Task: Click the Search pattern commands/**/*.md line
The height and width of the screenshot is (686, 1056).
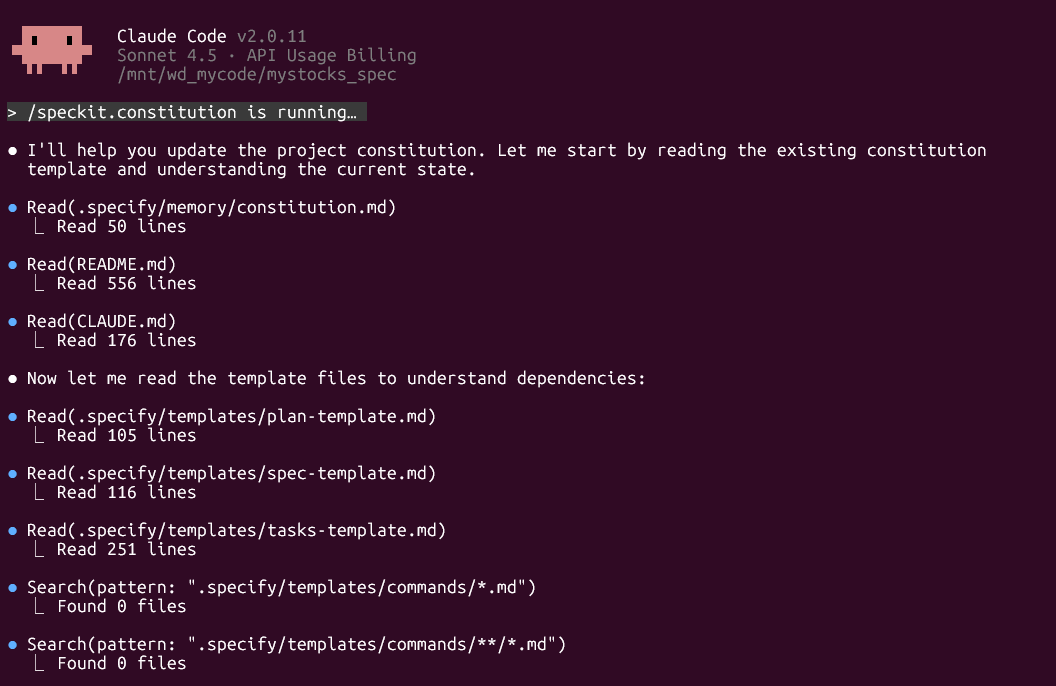Action: [x=296, y=645]
